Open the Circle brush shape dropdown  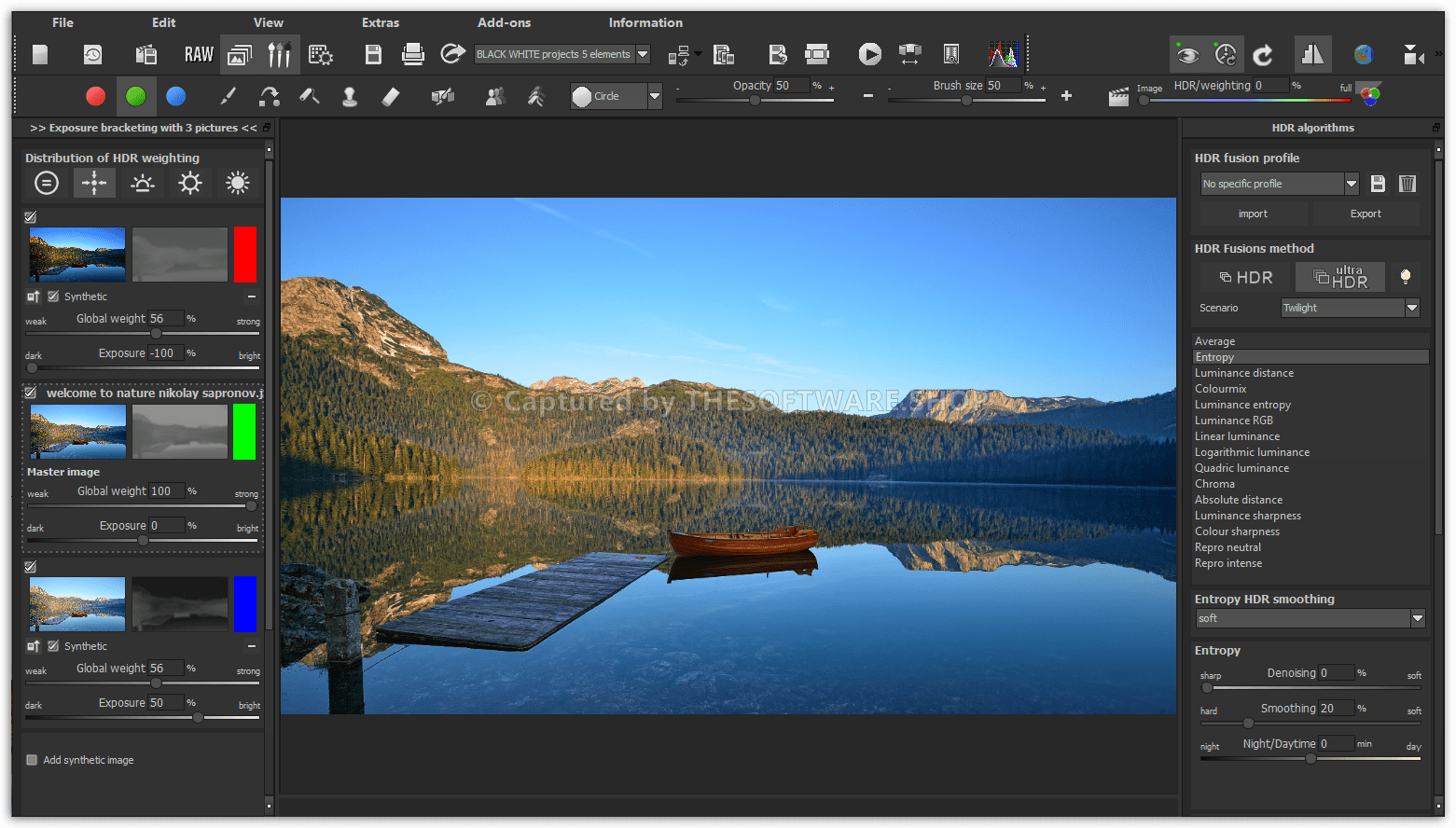pos(654,96)
